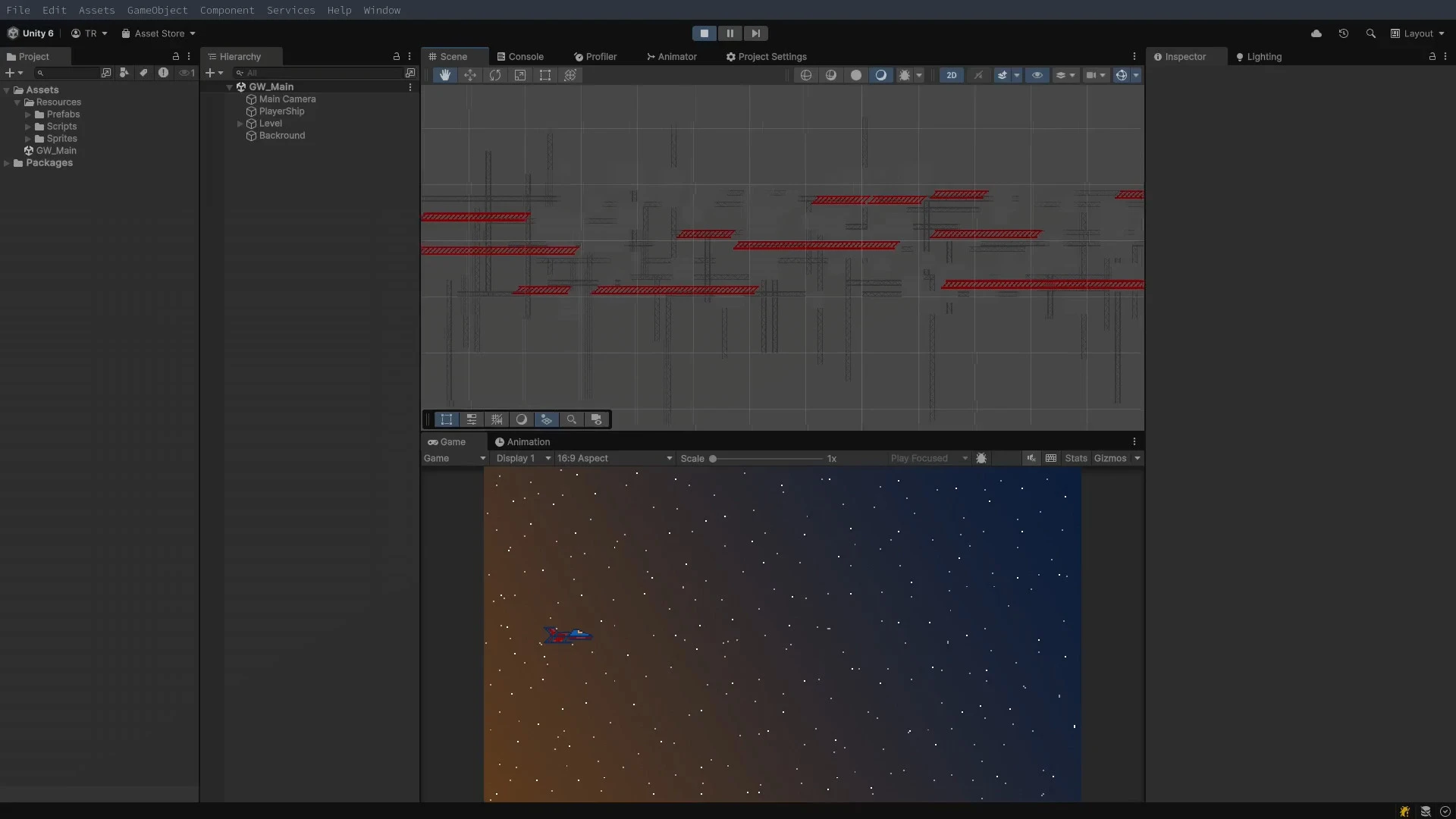Expand the Level object in Hierarchy
1456x819 pixels.
point(240,123)
